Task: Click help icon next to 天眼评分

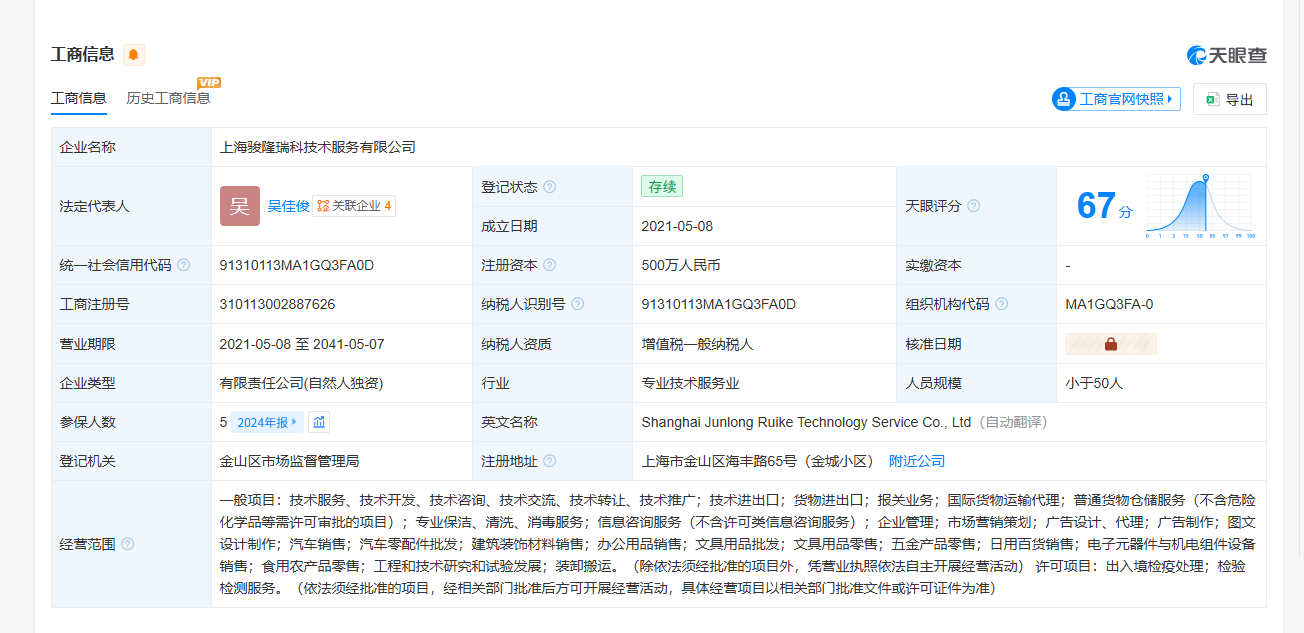Action: [x=973, y=206]
